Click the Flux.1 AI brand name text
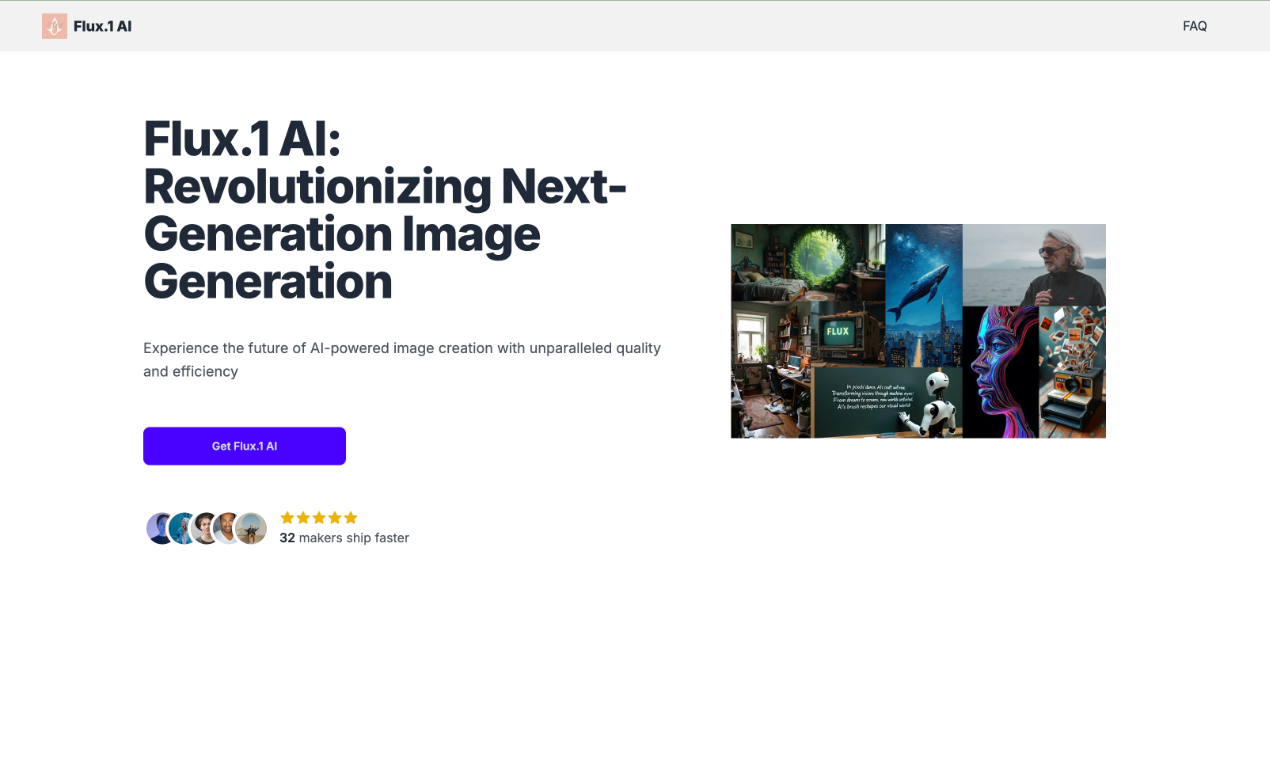The height and width of the screenshot is (760, 1270). pyautogui.click(x=103, y=26)
